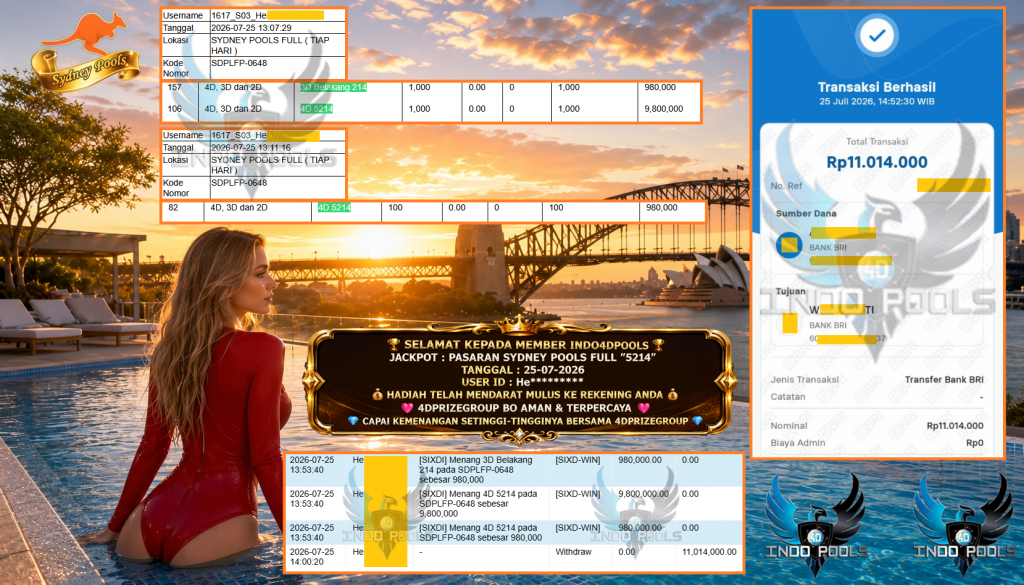
Task: Click the row number 106 cell
Action: 174,109
